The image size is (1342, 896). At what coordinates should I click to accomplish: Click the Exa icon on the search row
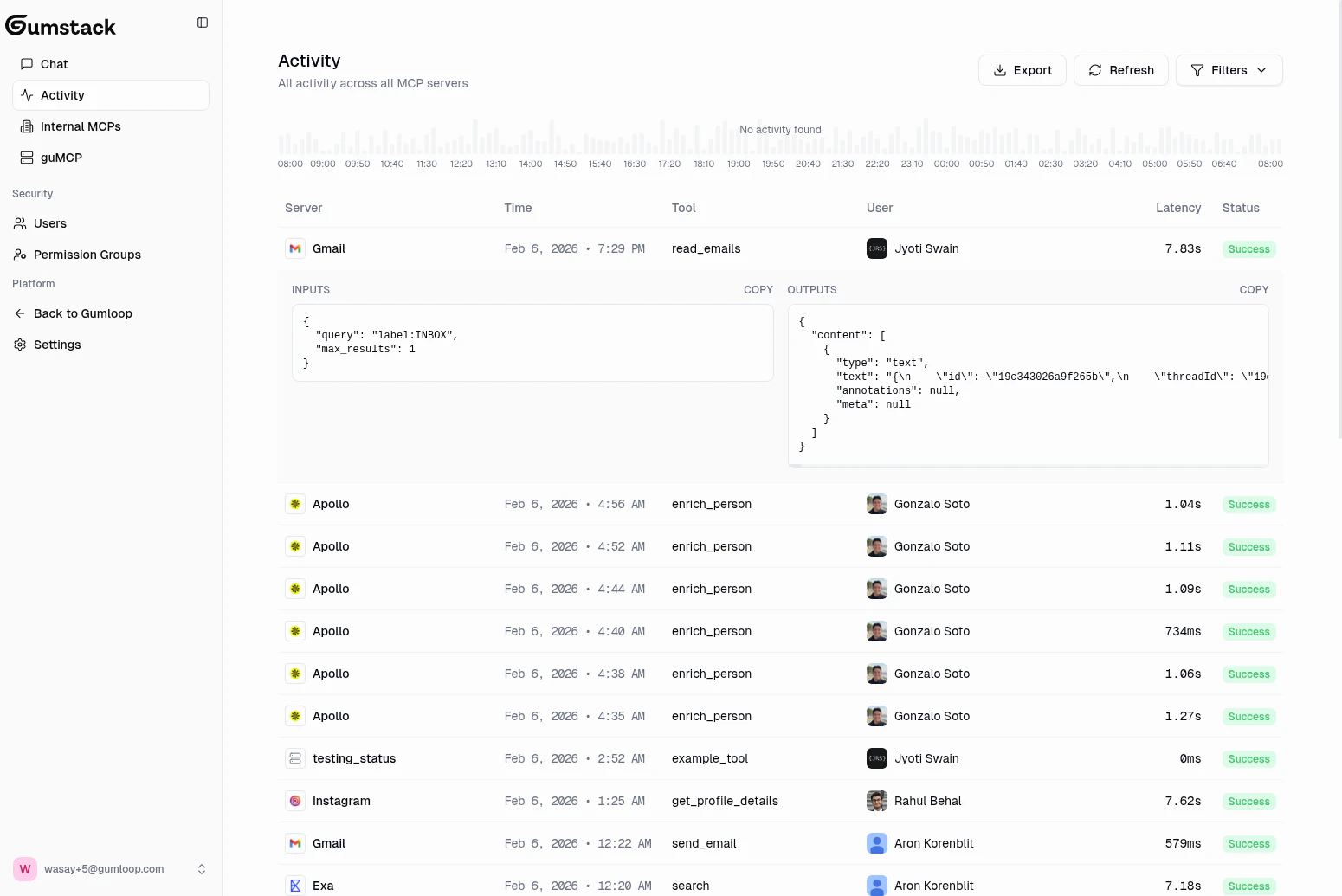pos(295,886)
